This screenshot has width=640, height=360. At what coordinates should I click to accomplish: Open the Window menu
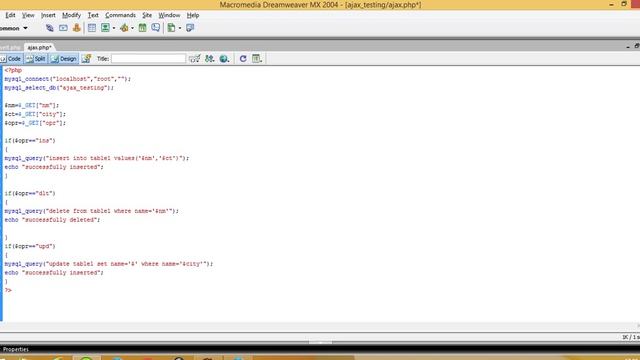(x=169, y=15)
